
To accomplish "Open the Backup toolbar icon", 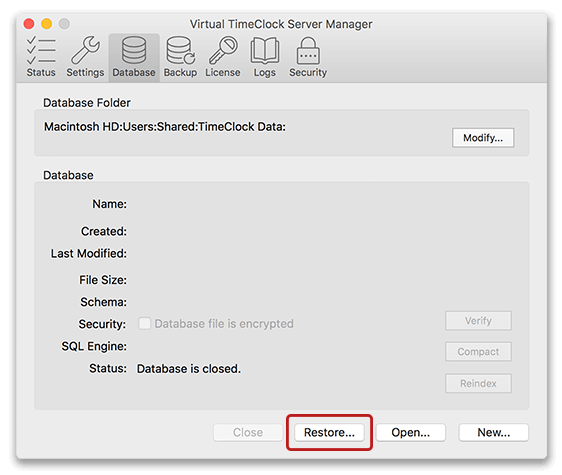I will tap(180, 57).
